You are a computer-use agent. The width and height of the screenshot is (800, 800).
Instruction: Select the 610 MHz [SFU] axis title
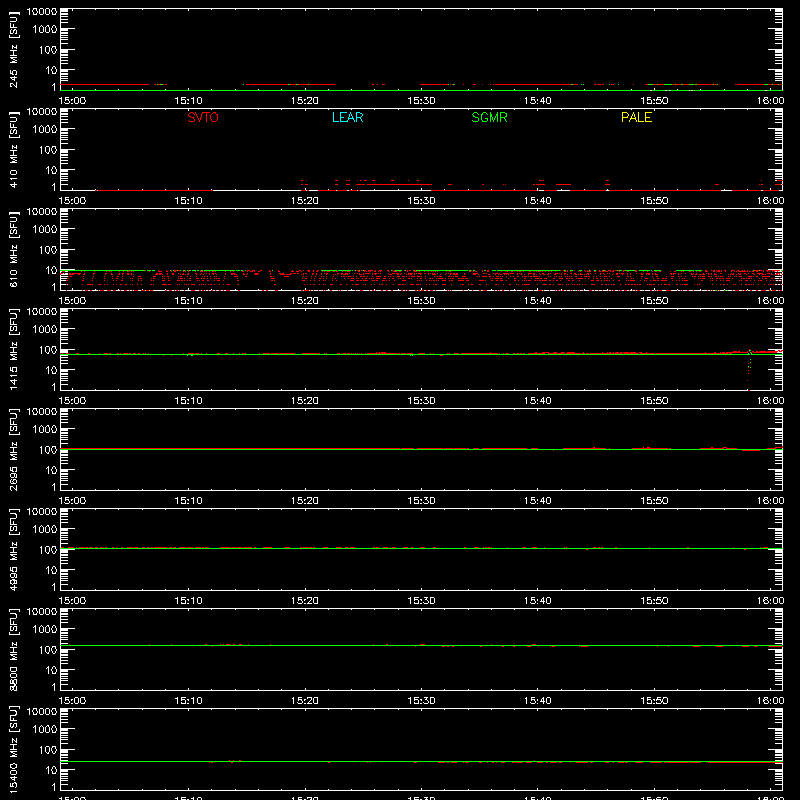point(13,250)
